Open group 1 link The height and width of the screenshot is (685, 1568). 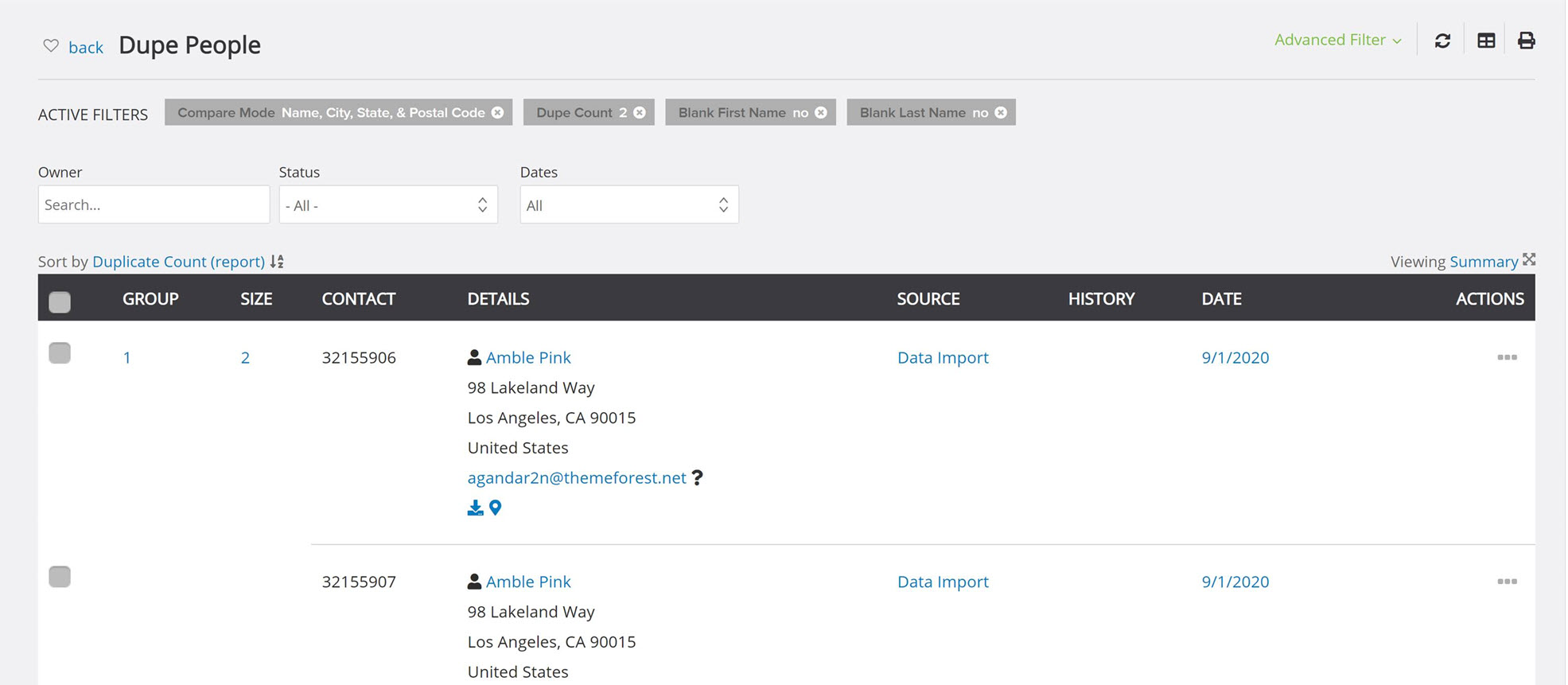(x=126, y=358)
